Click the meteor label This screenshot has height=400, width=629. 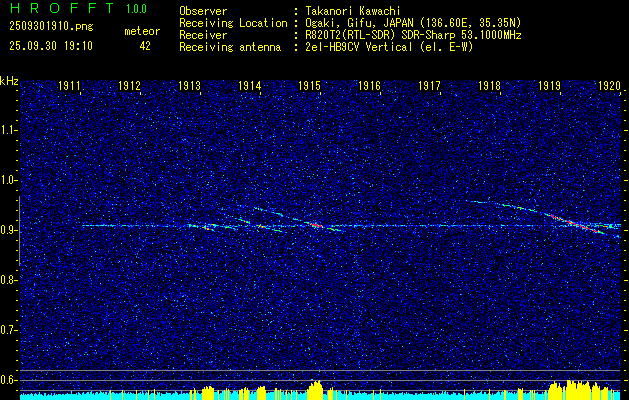pos(142,31)
